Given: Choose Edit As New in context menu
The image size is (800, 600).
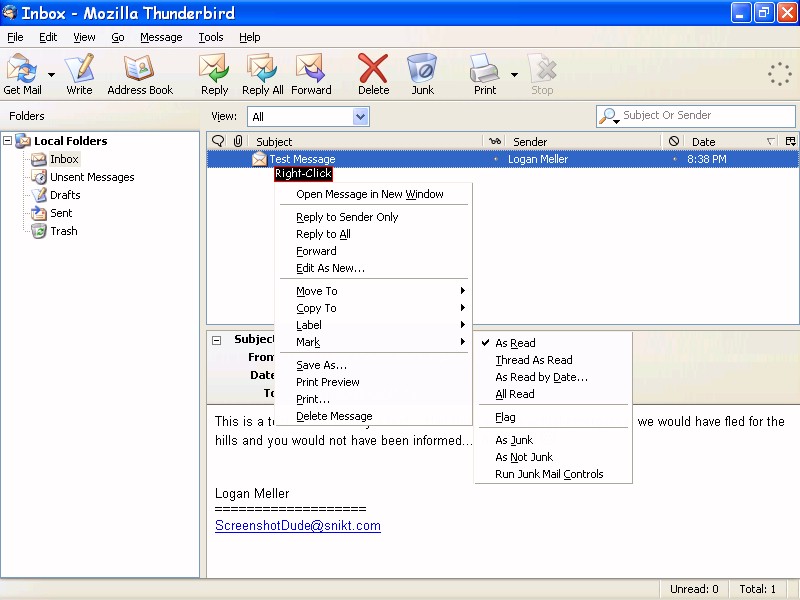Looking at the screenshot, I should pyautogui.click(x=374, y=268).
